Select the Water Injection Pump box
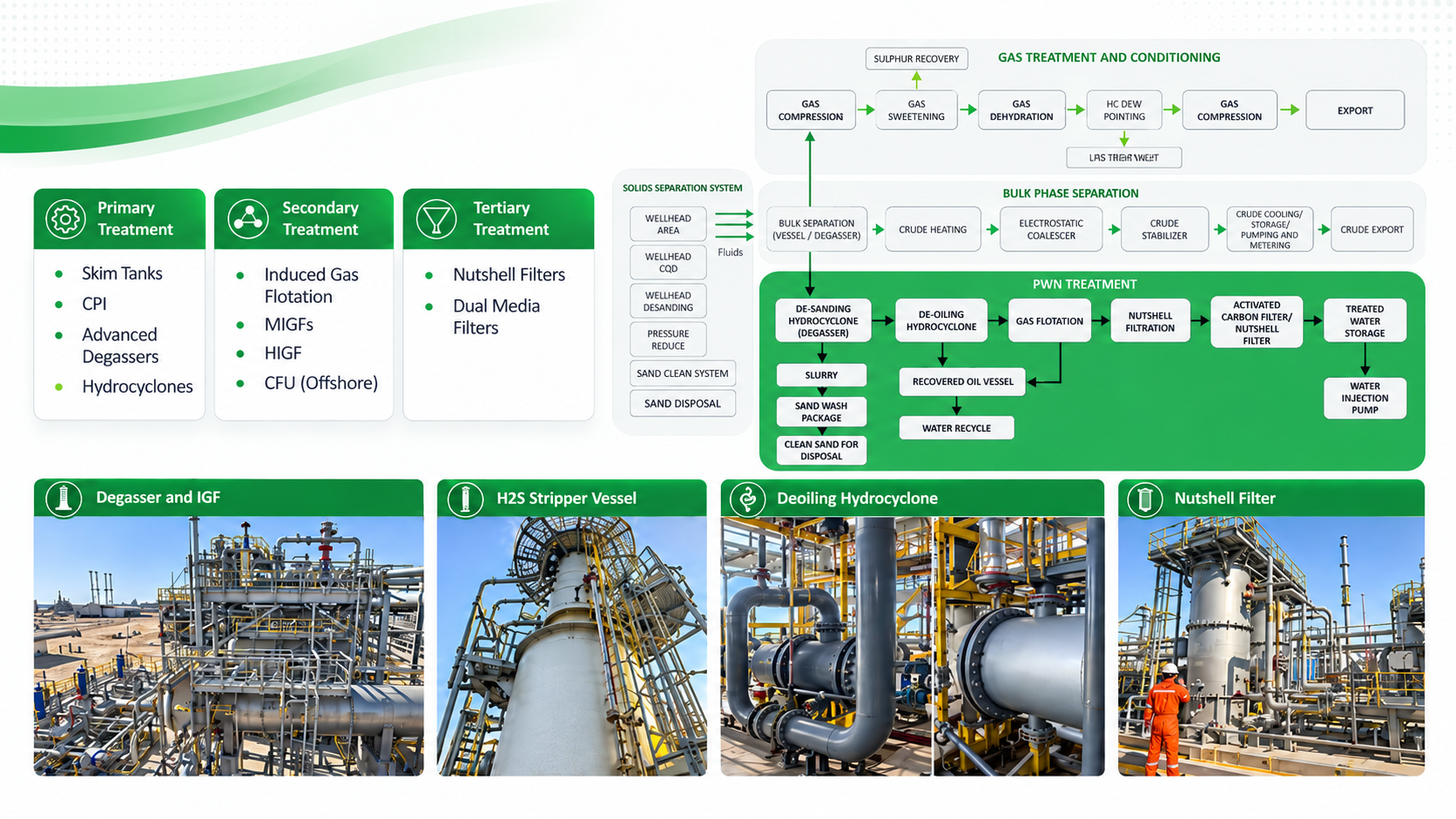Viewport: 1456px width, 819px height. 1365,399
